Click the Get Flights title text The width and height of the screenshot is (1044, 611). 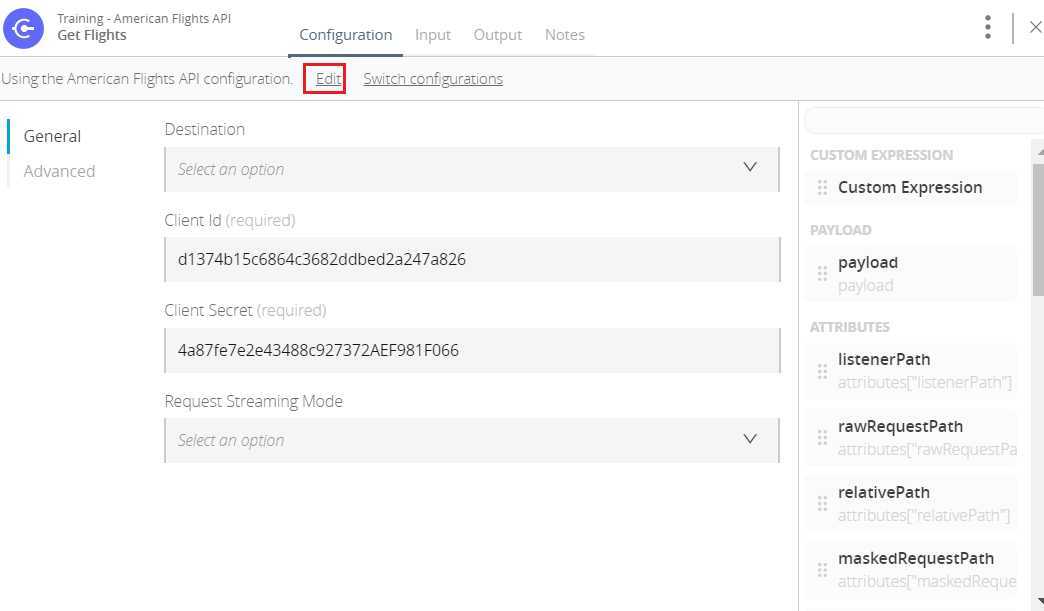(92, 35)
